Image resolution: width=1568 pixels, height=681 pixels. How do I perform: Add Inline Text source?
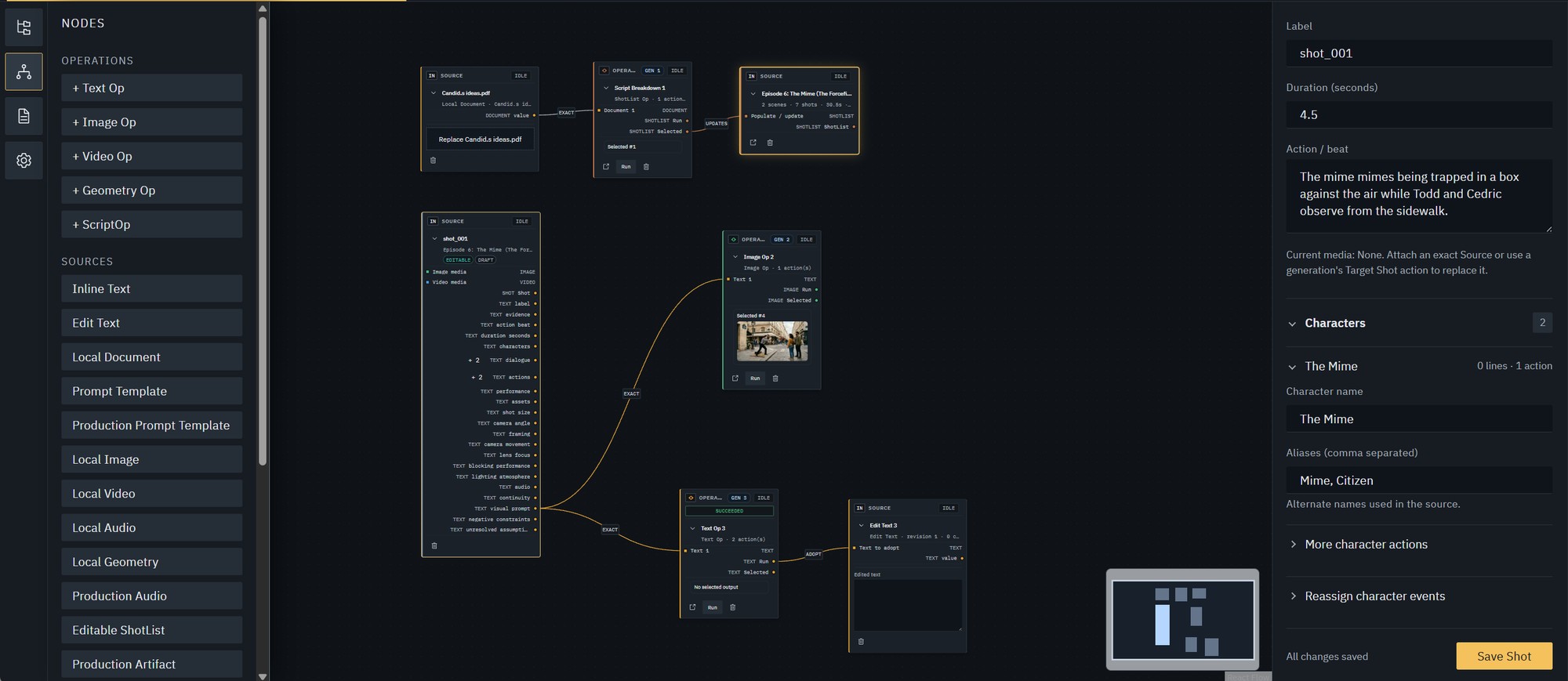tap(151, 288)
